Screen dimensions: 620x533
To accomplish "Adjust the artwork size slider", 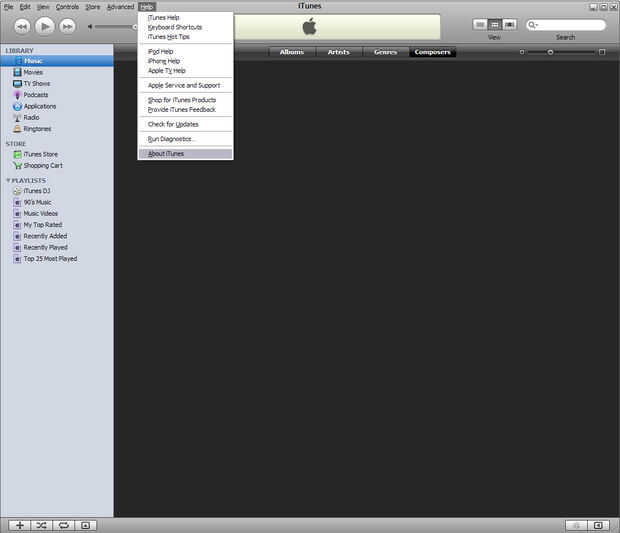I will click(x=561, y=52).
